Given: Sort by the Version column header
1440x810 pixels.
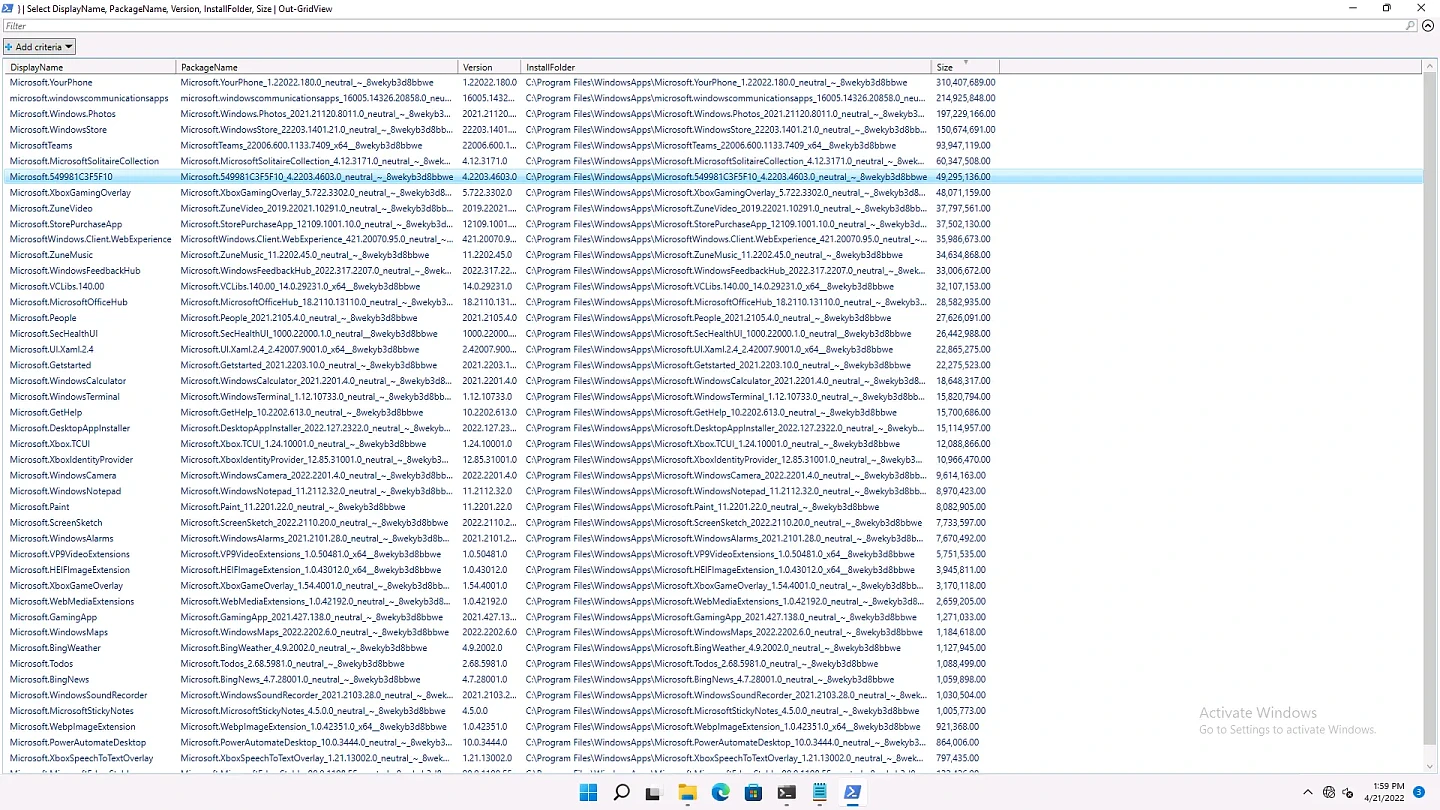Looking at the screenshot, I should 490,67.
